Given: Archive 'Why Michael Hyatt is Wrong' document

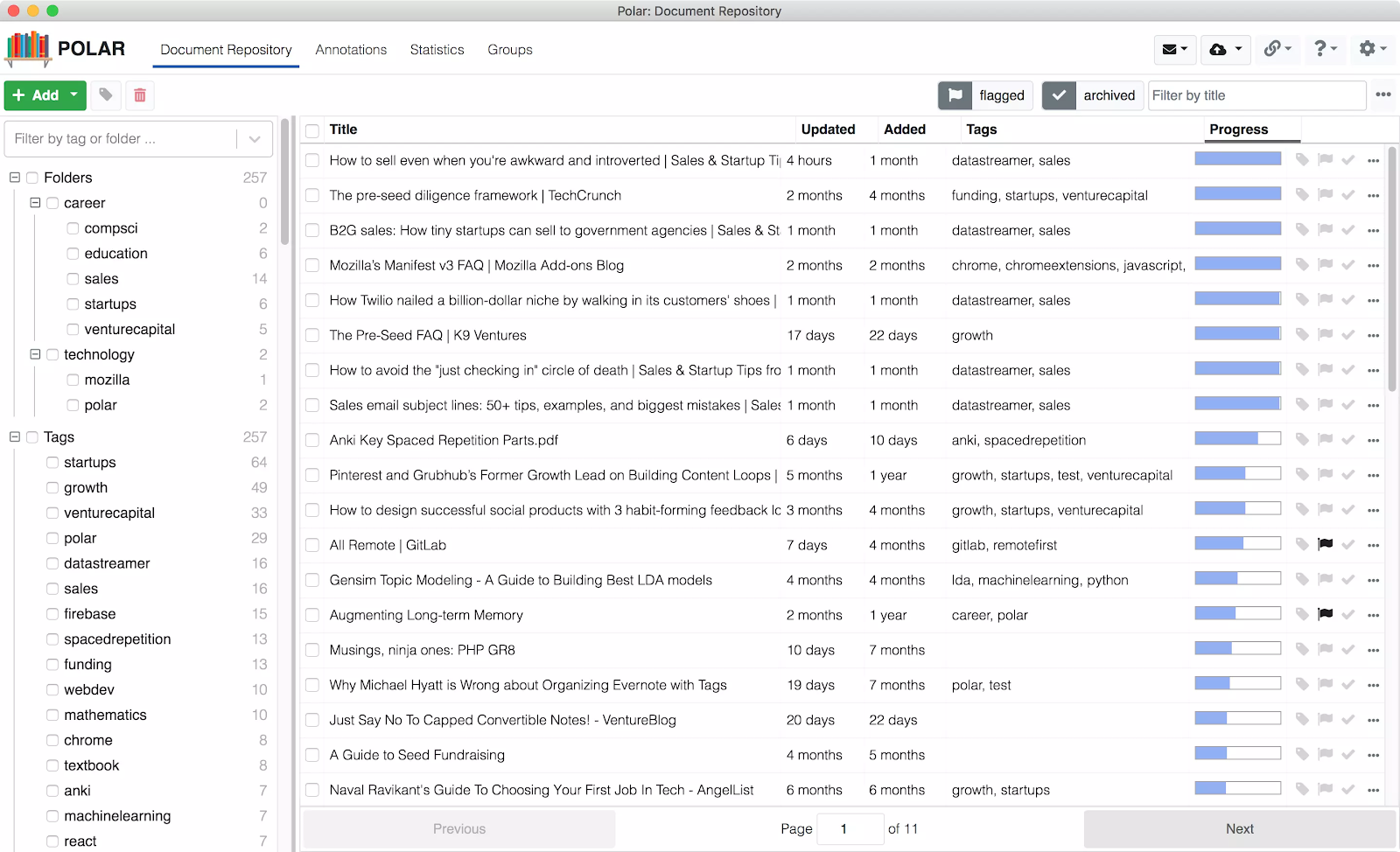Looking at the screenshot, I should coord(1348,685).
